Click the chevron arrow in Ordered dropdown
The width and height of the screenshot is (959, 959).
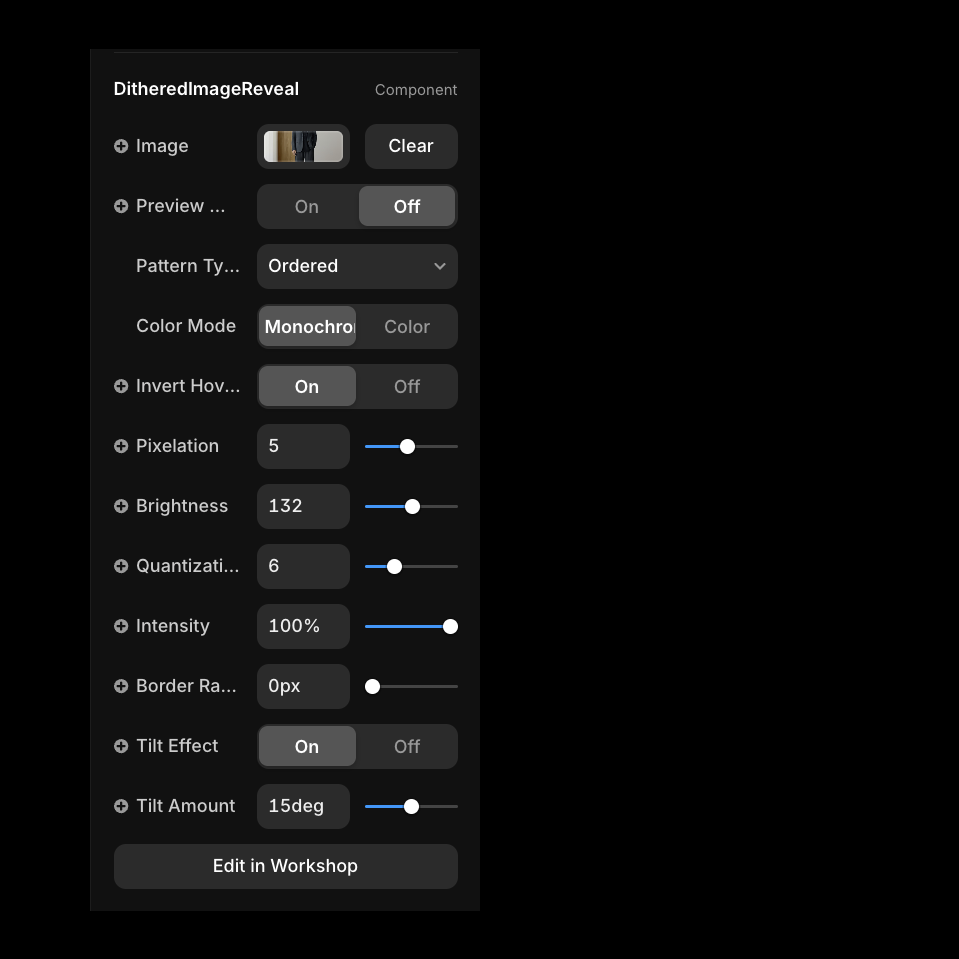pyautogui.click(x=440, y=266)
